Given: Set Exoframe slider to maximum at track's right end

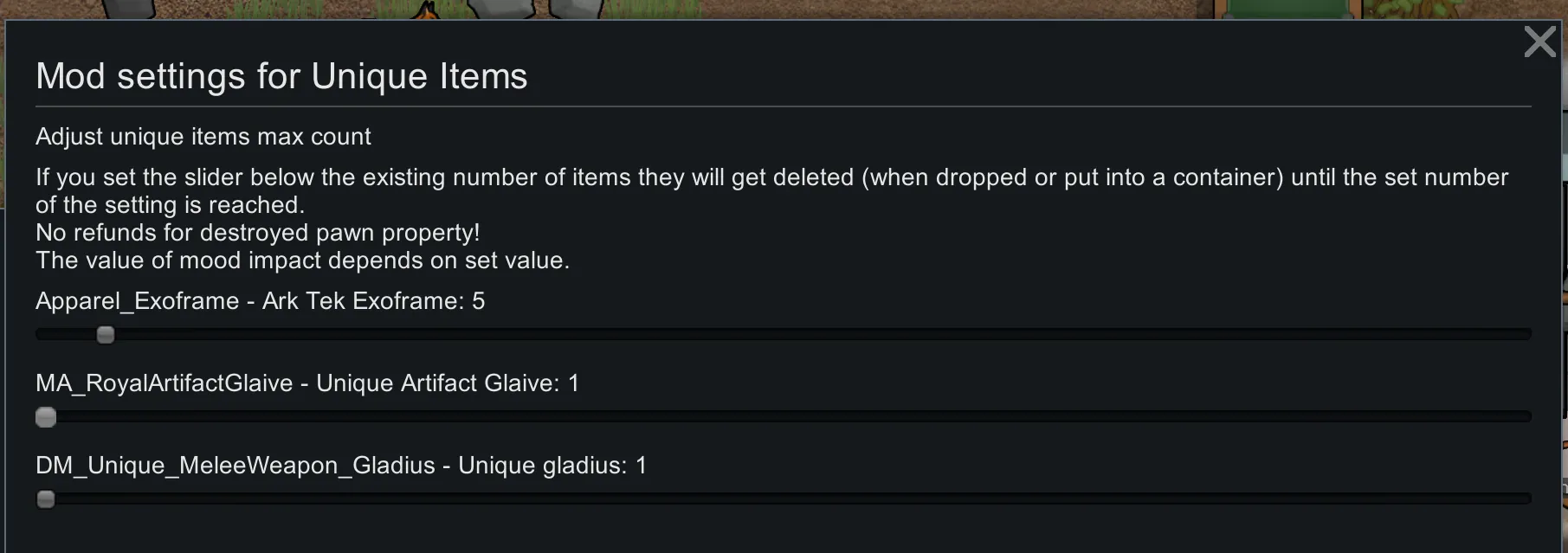Looking at the screenshot, I should (1528, 334).
